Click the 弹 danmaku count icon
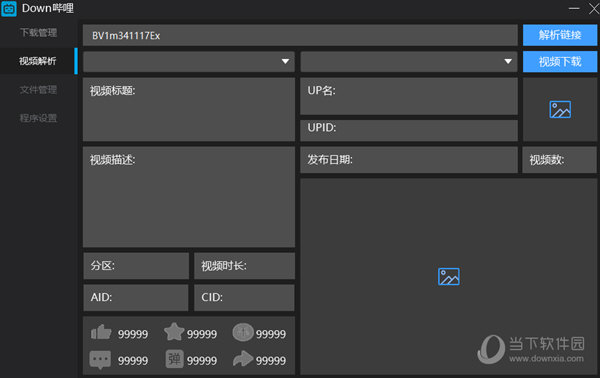 [x=174, y=359]
